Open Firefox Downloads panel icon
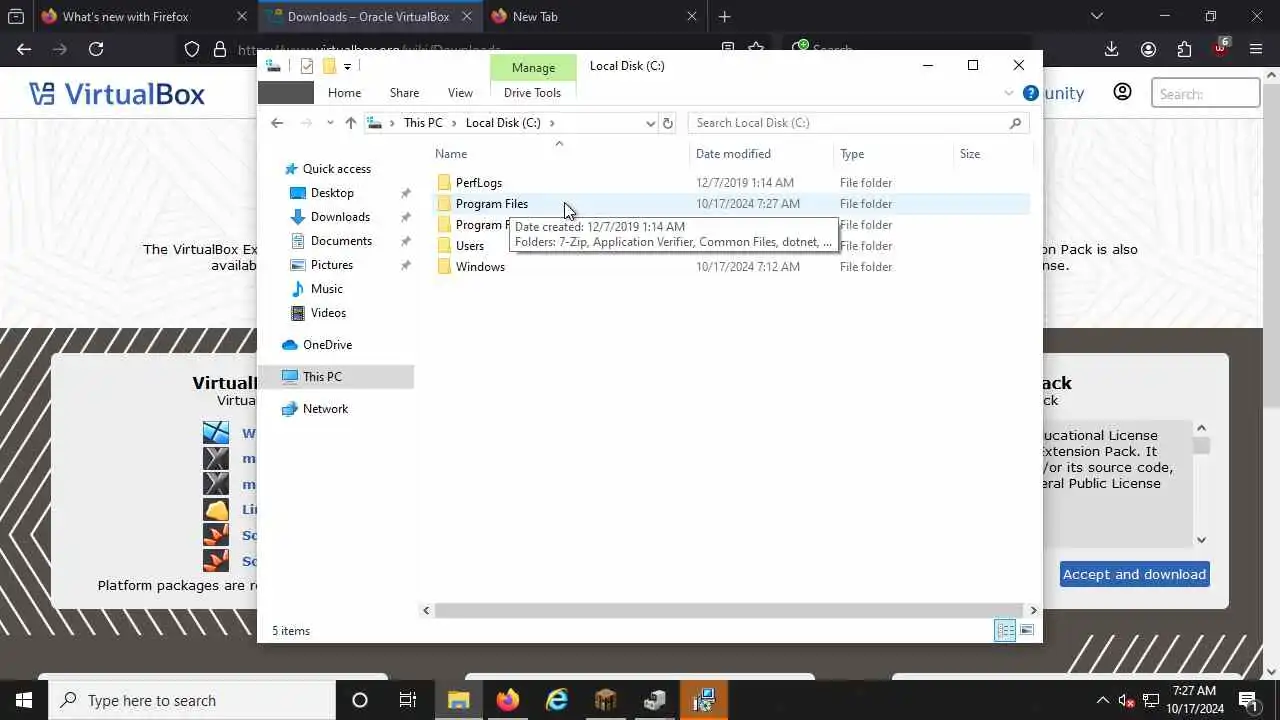Screen dimensions: 1280x720 click(x=1111, y=49)
